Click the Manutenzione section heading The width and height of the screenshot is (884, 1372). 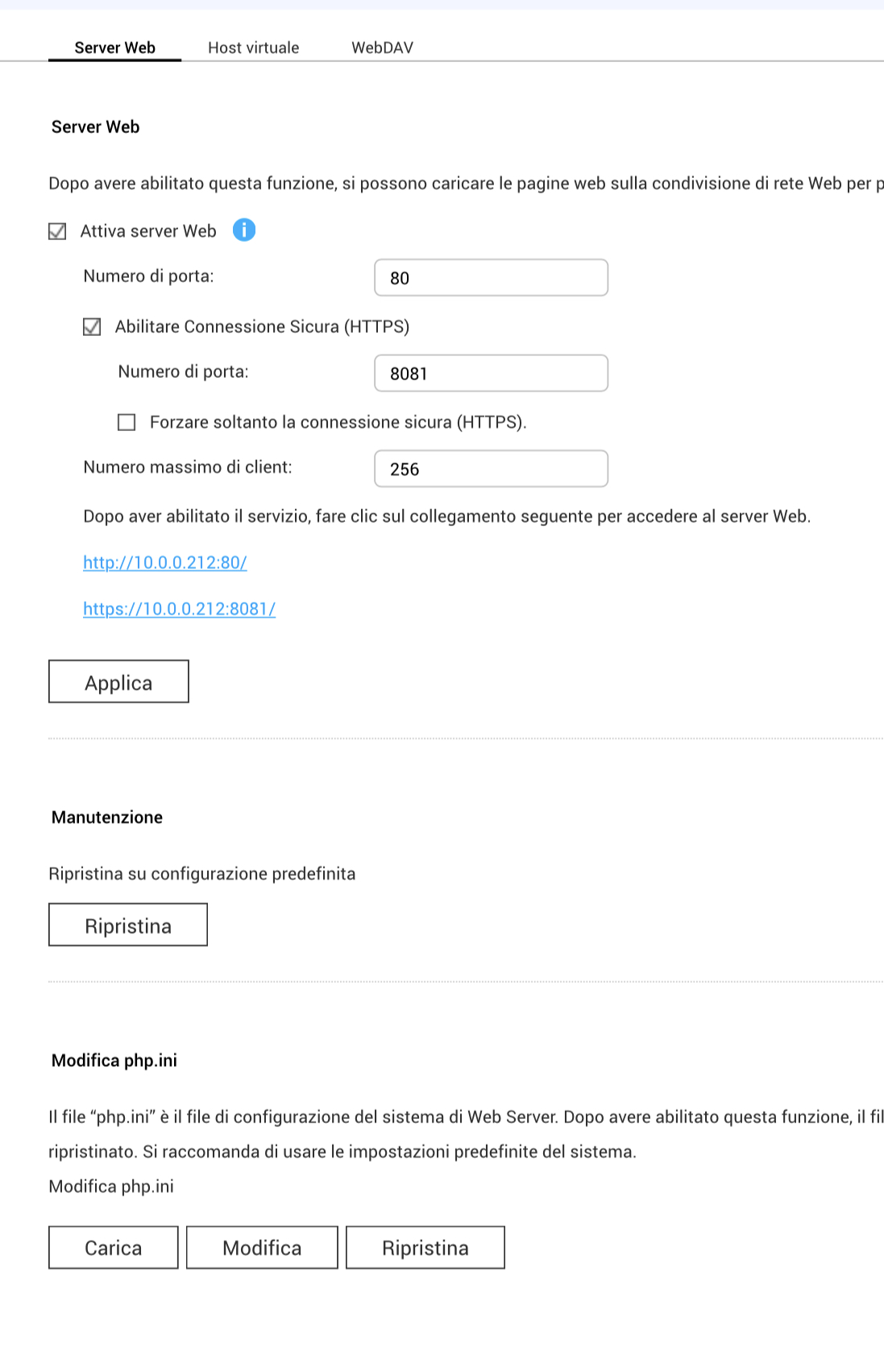107,817
